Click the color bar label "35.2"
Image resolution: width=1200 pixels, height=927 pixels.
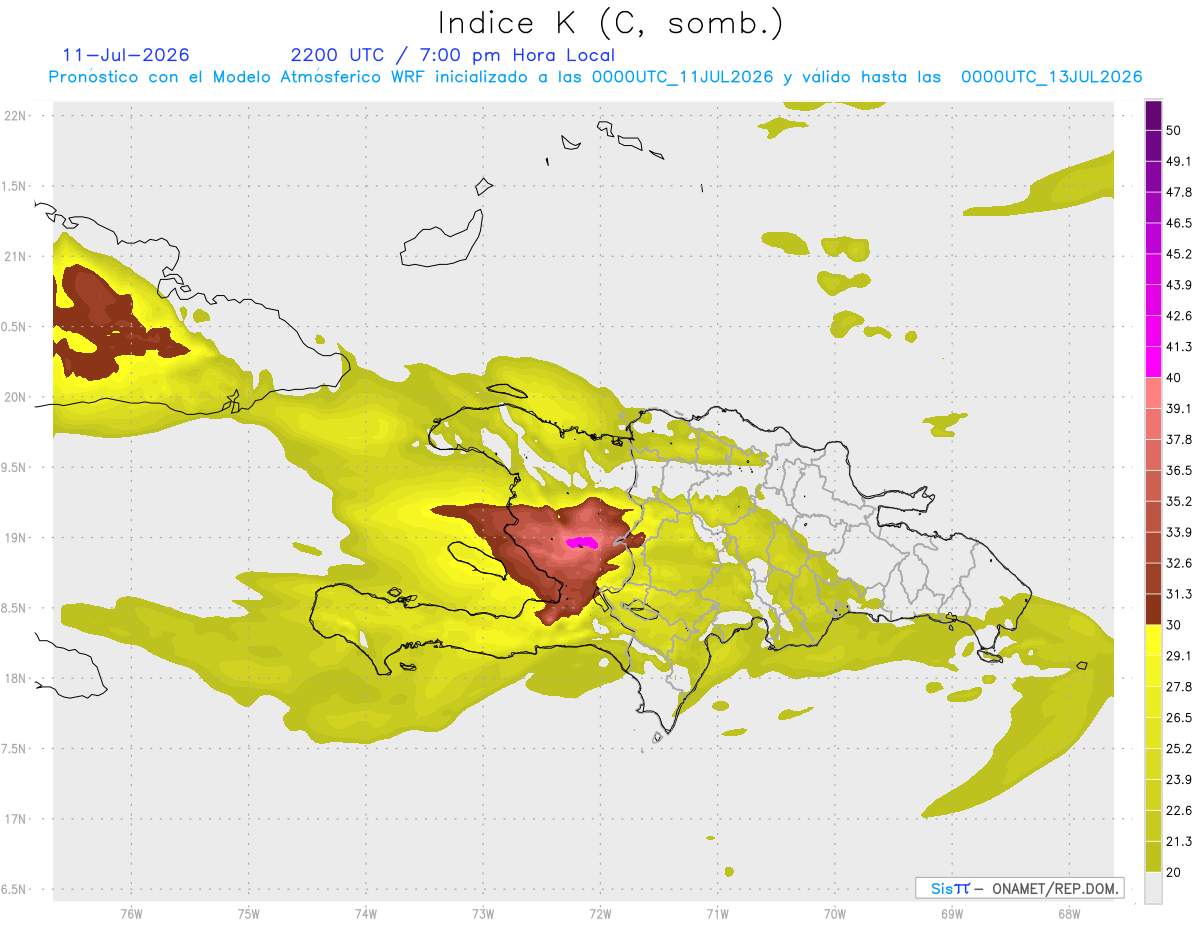pos(1179,501)
